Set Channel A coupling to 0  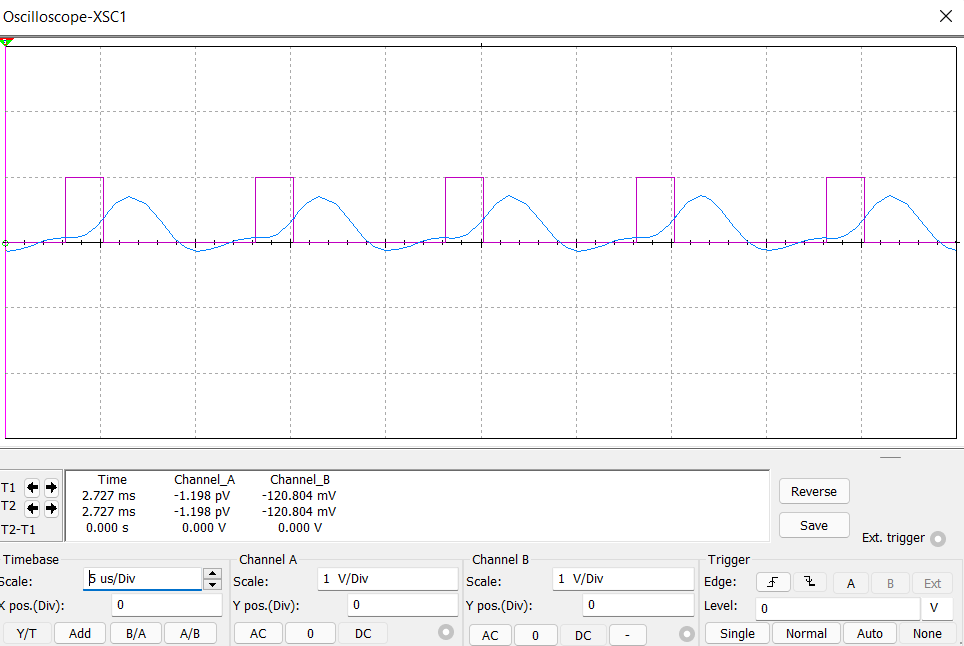[310, 634]
